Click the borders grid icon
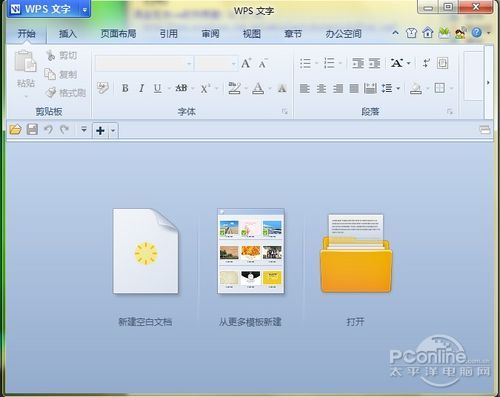This screenshot has height=397, width=500. click(440, 88)
